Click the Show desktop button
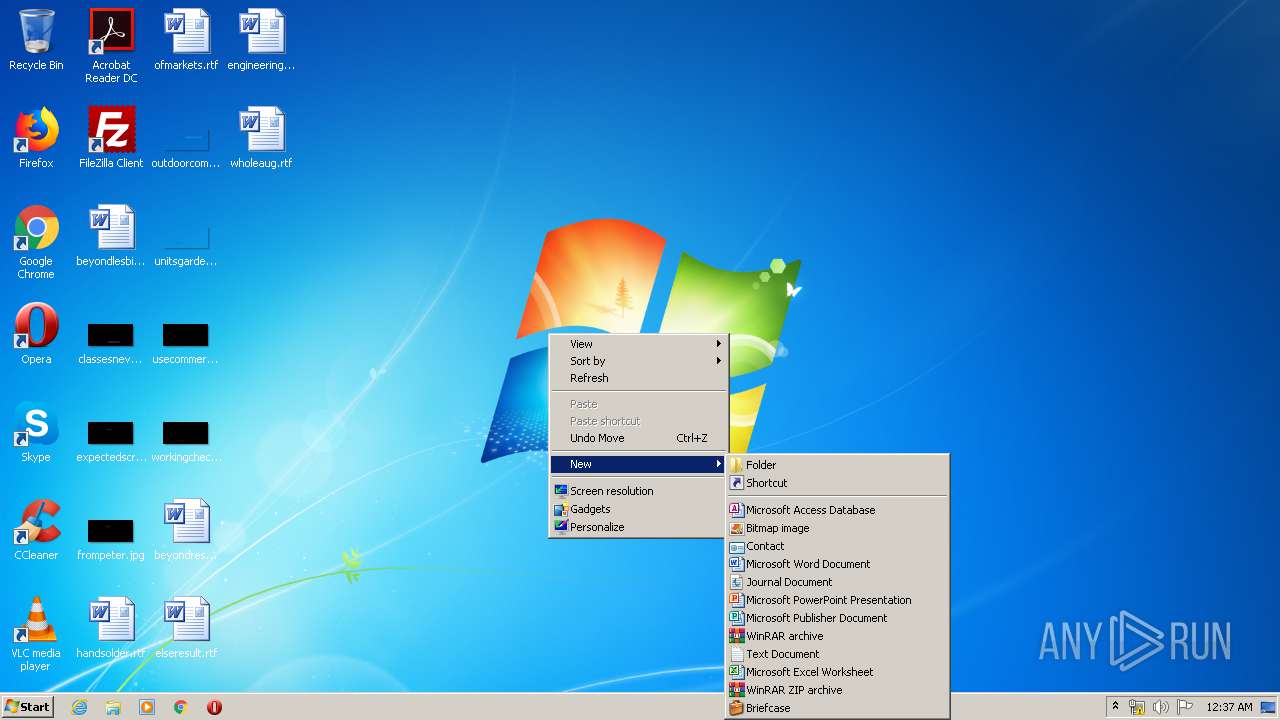The image size is (1280, 720). [1270, 707]
